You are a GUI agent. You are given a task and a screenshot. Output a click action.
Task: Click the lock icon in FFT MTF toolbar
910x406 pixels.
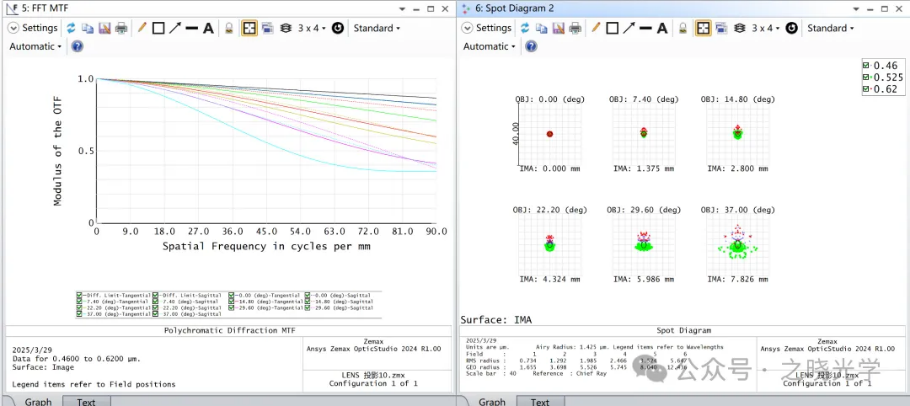[x=229, y=28]
